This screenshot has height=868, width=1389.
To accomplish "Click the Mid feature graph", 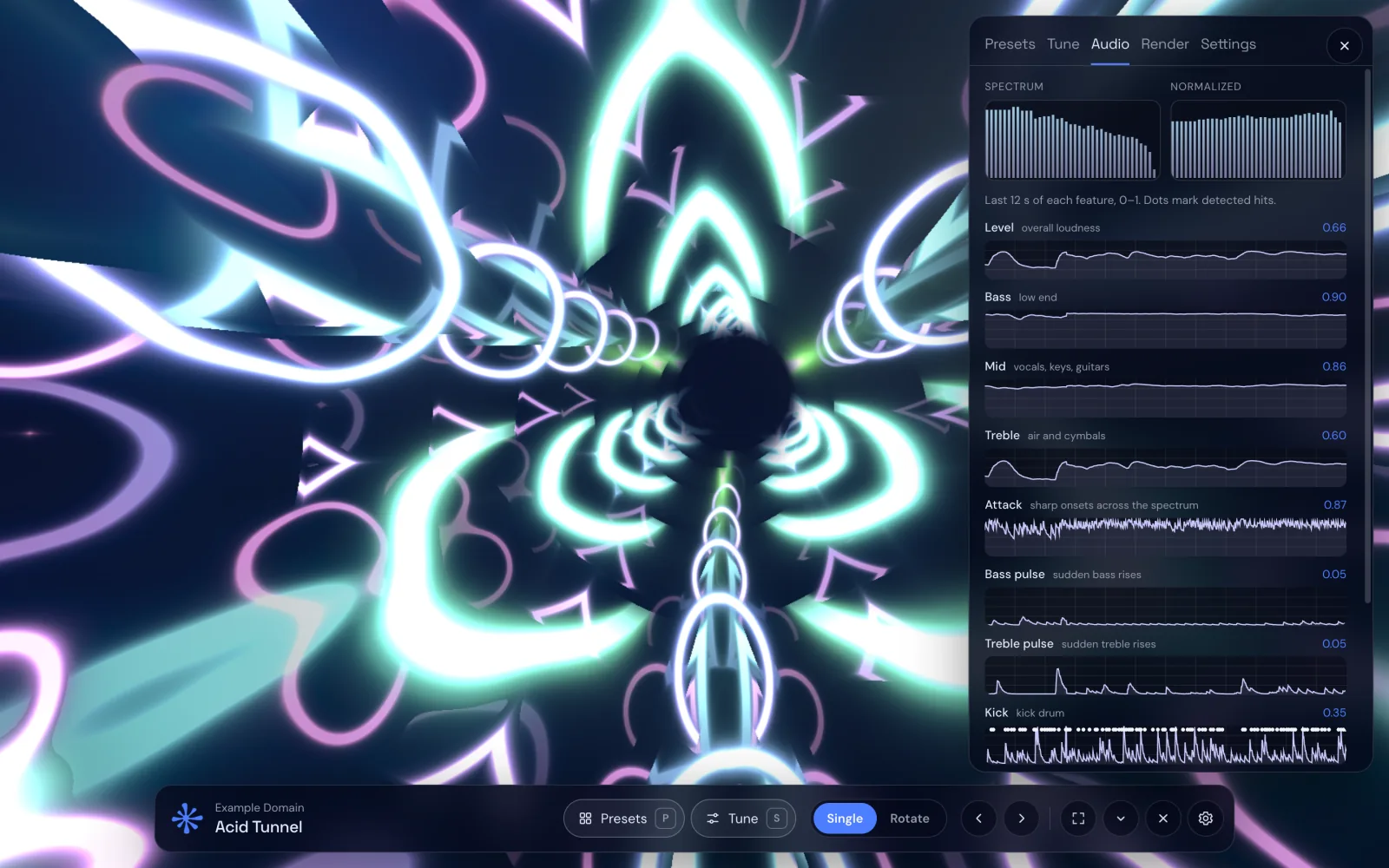I will (x=1165, y=398).
